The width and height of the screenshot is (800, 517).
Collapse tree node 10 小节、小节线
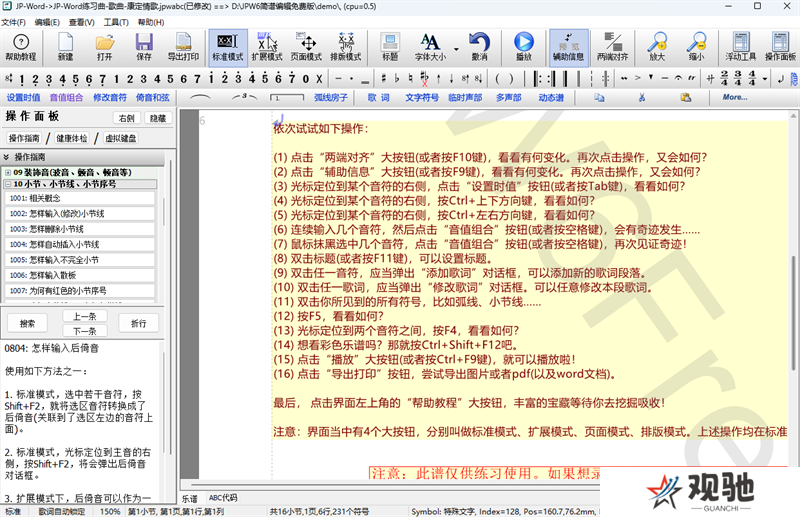[8, 184]
